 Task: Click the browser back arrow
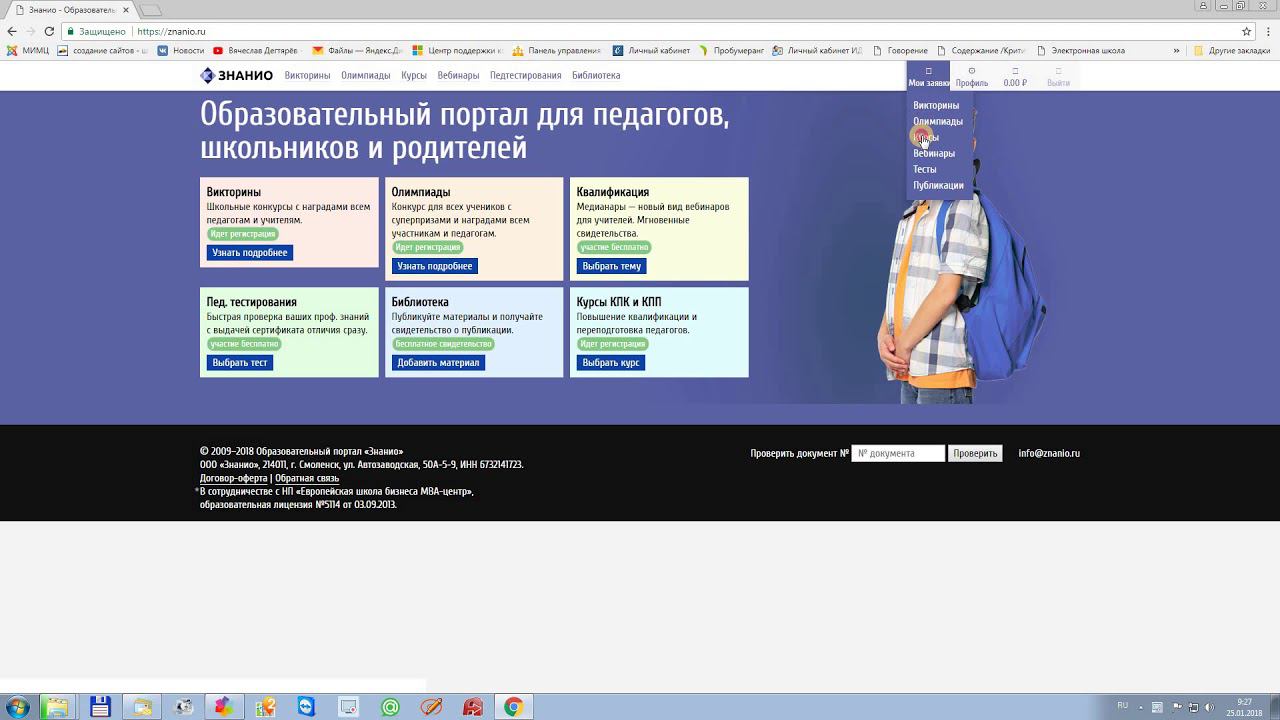[x=11, y=31]
